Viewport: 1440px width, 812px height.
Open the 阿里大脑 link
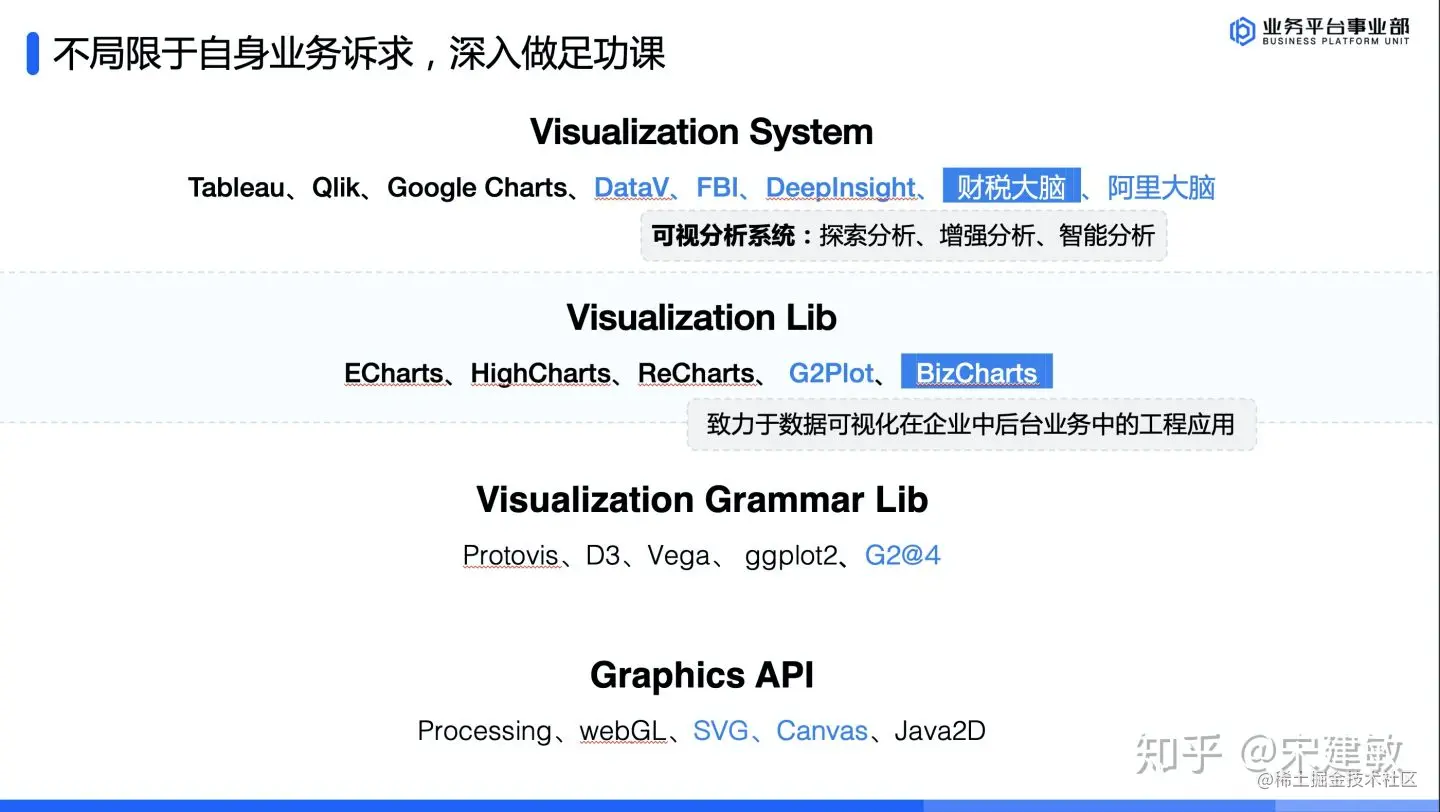click(x=1161, y=187)
